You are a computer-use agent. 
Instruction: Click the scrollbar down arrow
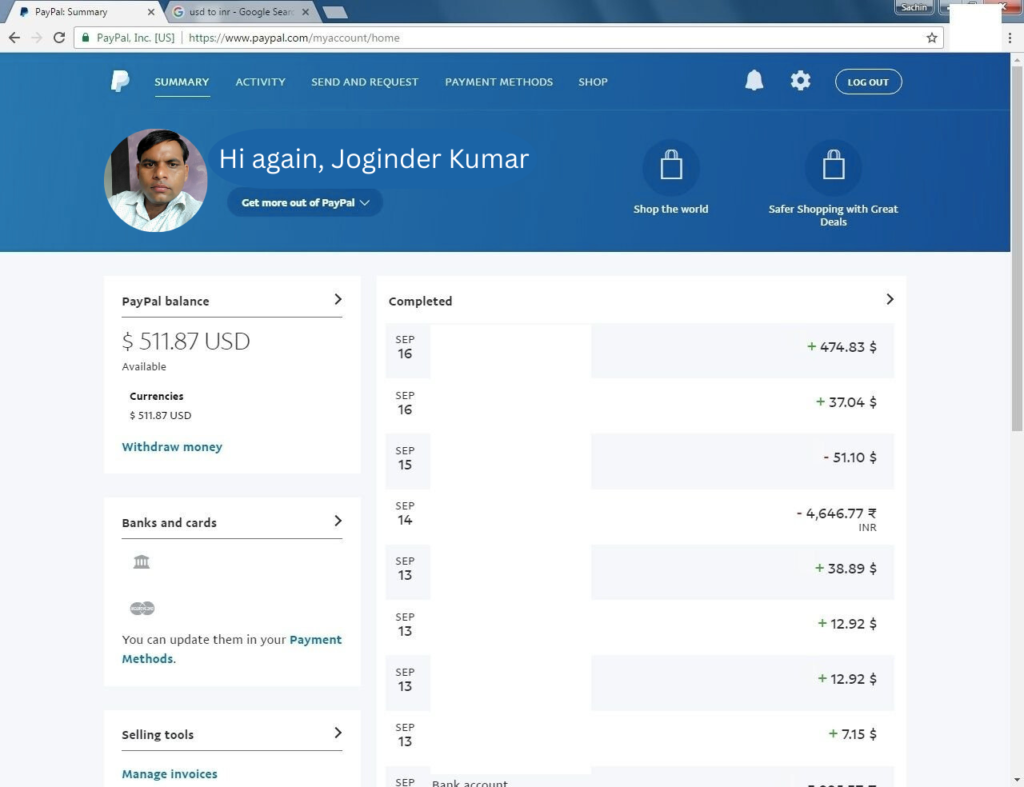pos(1017,780)
